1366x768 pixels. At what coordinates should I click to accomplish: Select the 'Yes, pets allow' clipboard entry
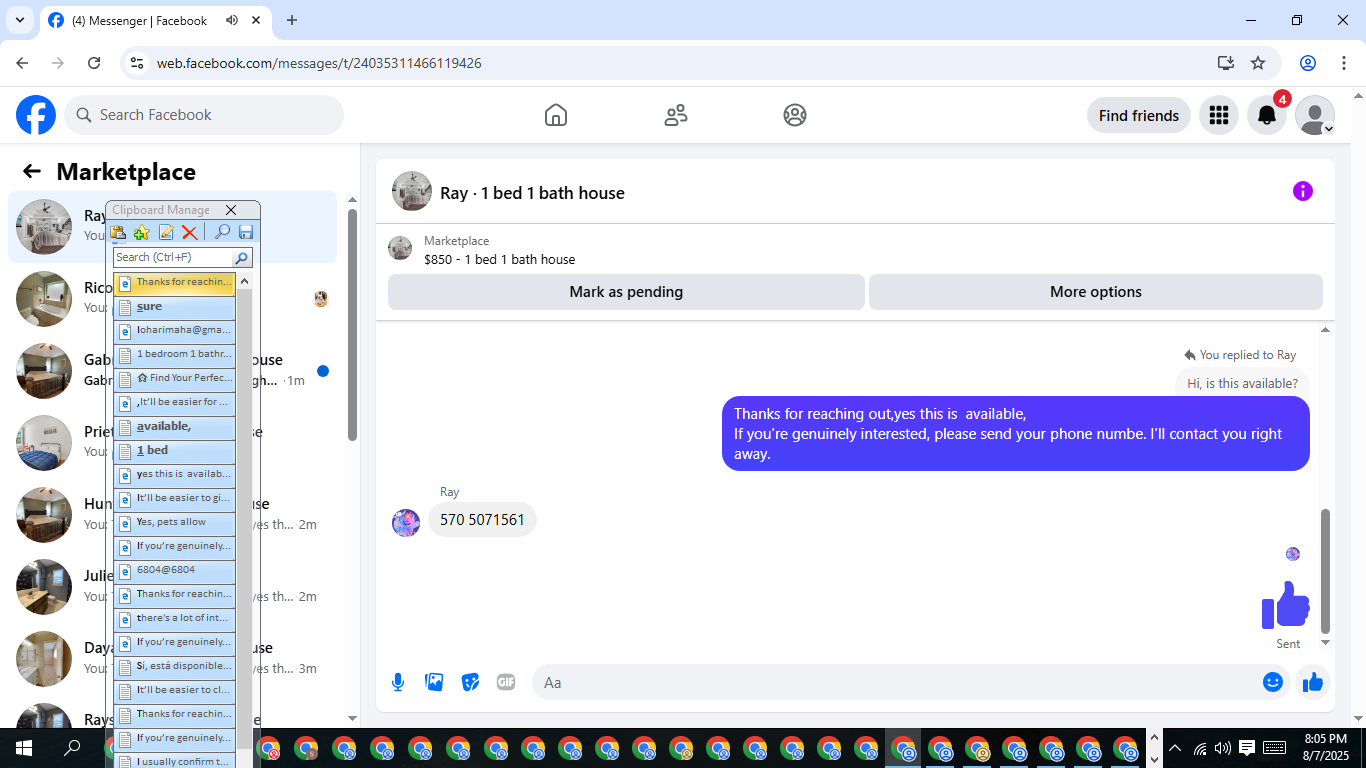pos(174,523)
